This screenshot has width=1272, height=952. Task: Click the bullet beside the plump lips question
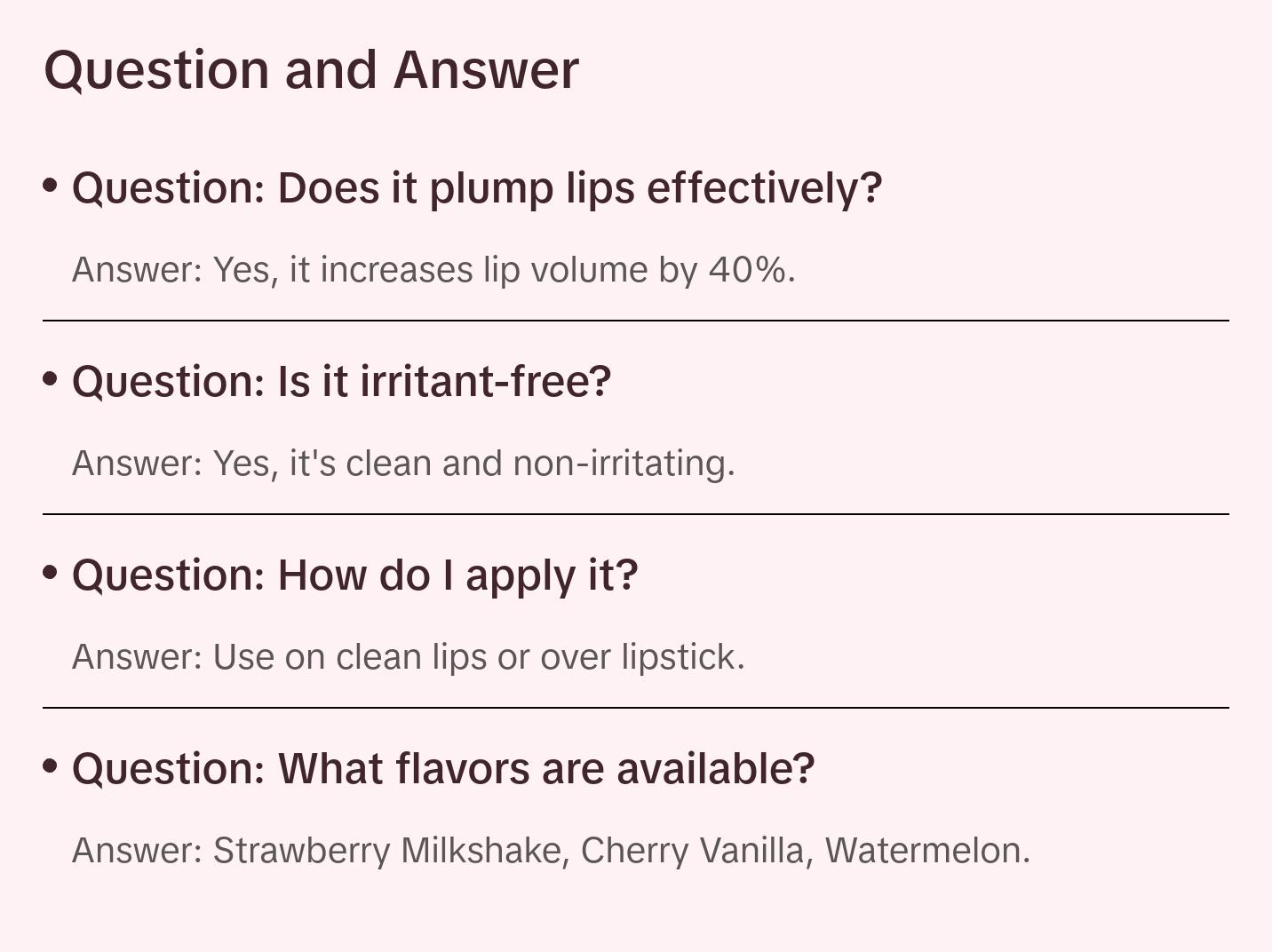51,186
